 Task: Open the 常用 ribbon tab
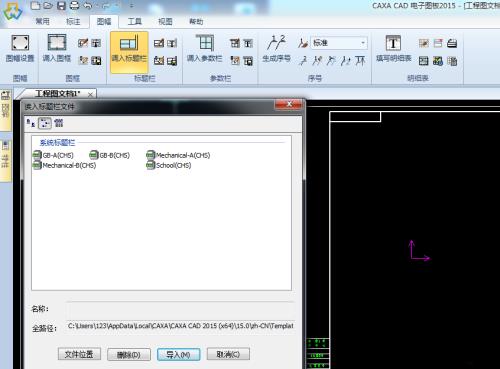pyautogui.click(x=42, y=22)
